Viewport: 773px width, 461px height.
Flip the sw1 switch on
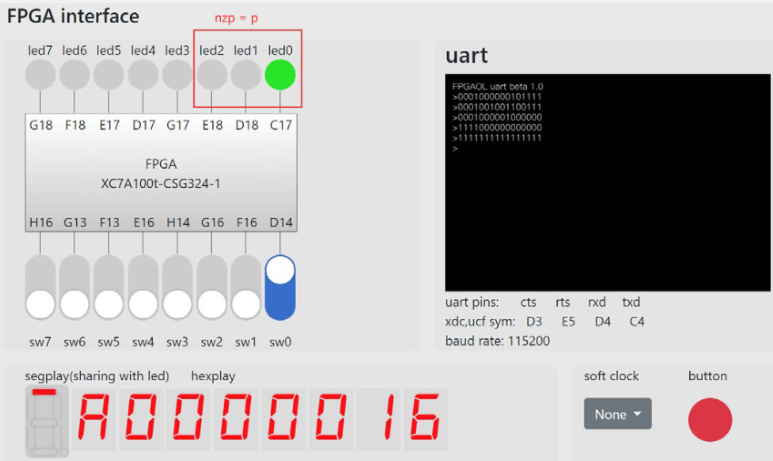pos(246,287)
